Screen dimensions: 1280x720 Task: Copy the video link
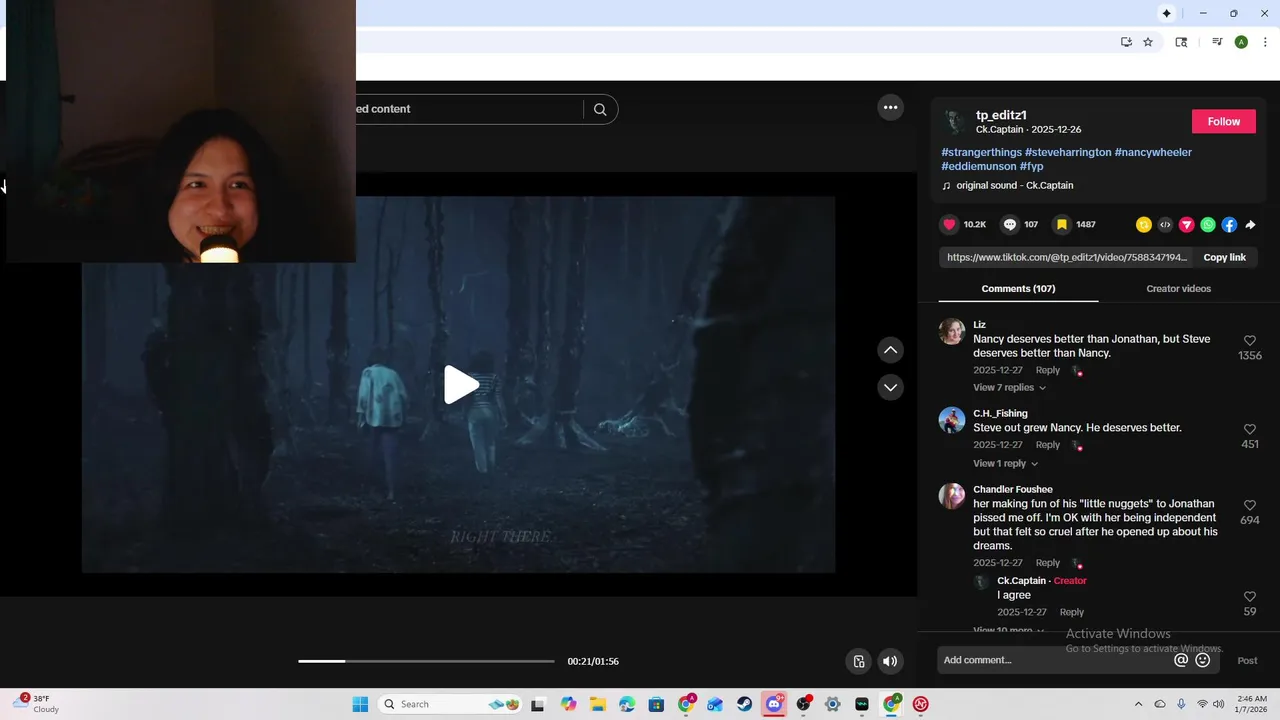pyautogui.click(x=1224, y=257)
